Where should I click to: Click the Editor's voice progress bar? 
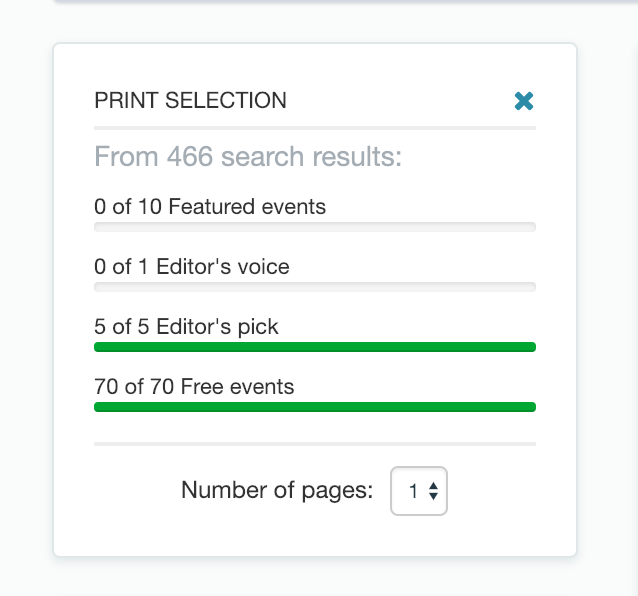click(315, 287)
